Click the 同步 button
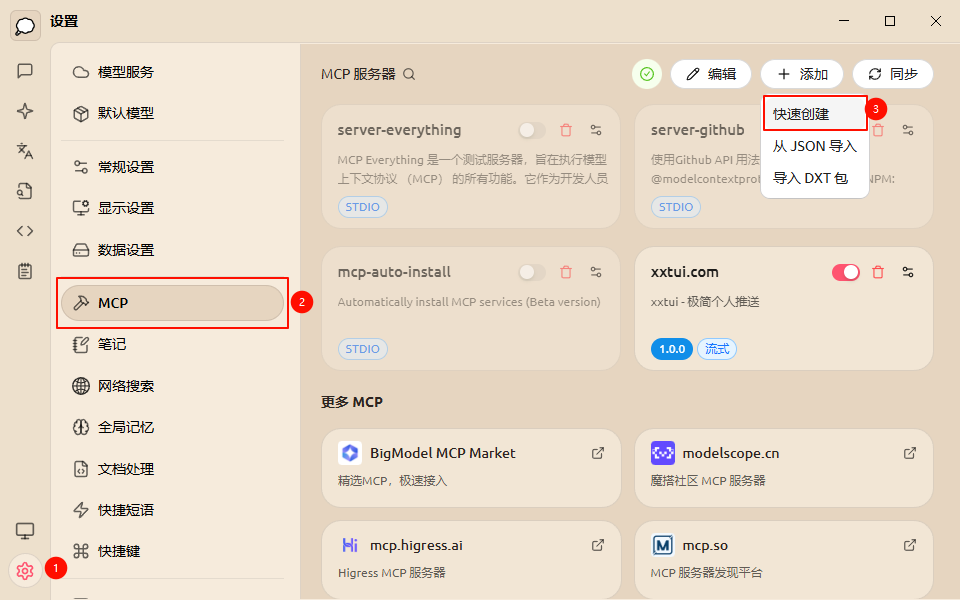 [x=893, y=73]
